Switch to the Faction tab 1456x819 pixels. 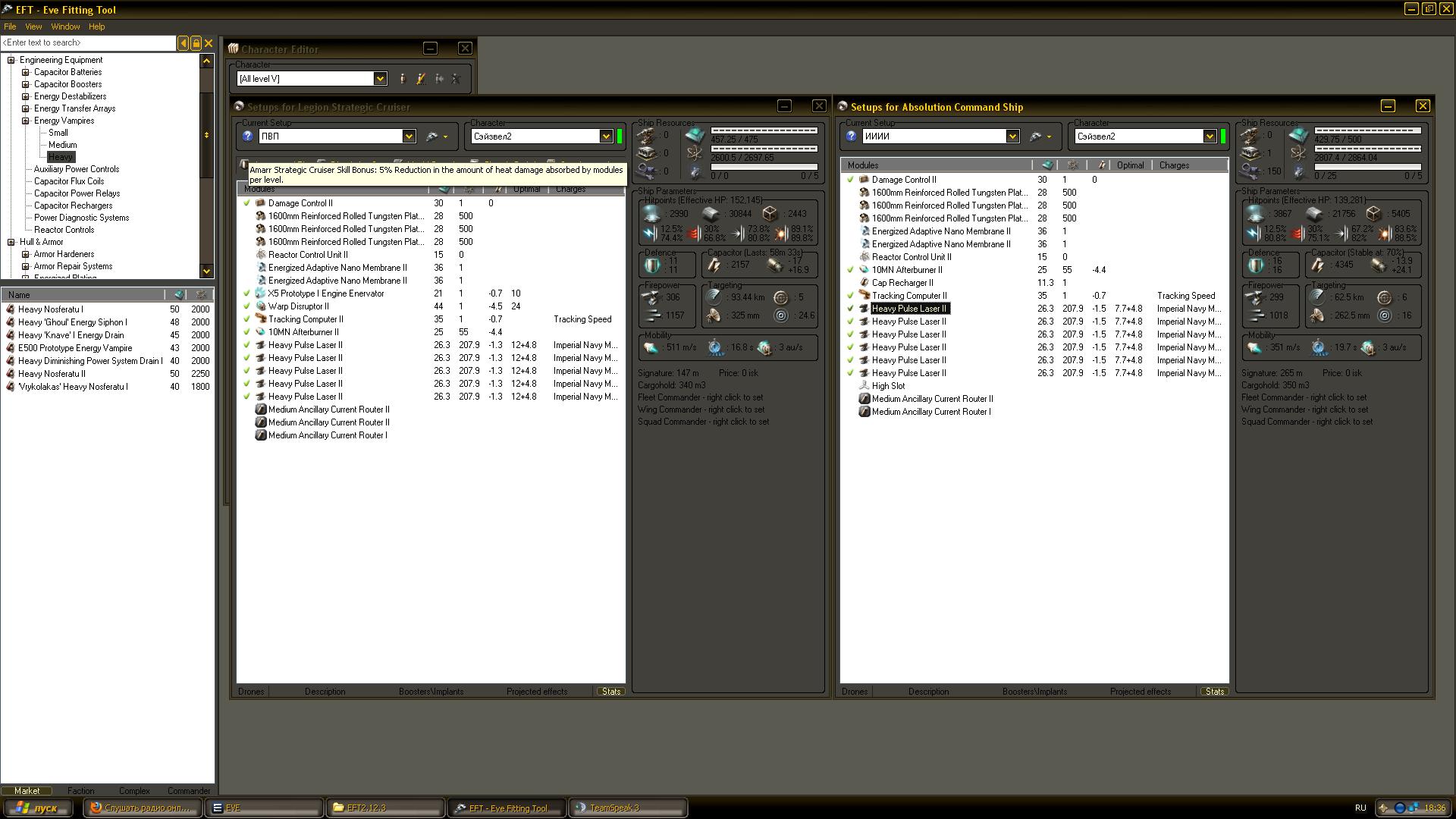[x=80, y=790]
